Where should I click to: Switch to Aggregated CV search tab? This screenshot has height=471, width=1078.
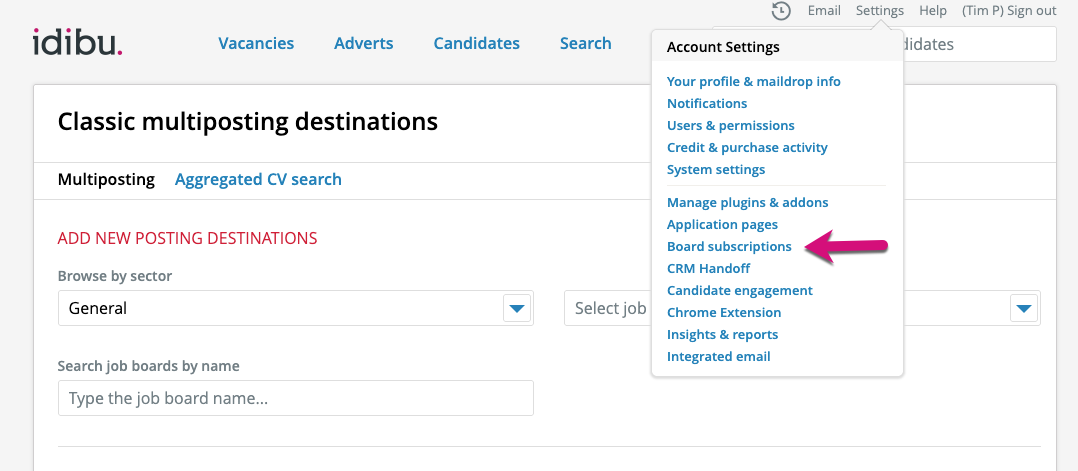click(x=258, y=179)
